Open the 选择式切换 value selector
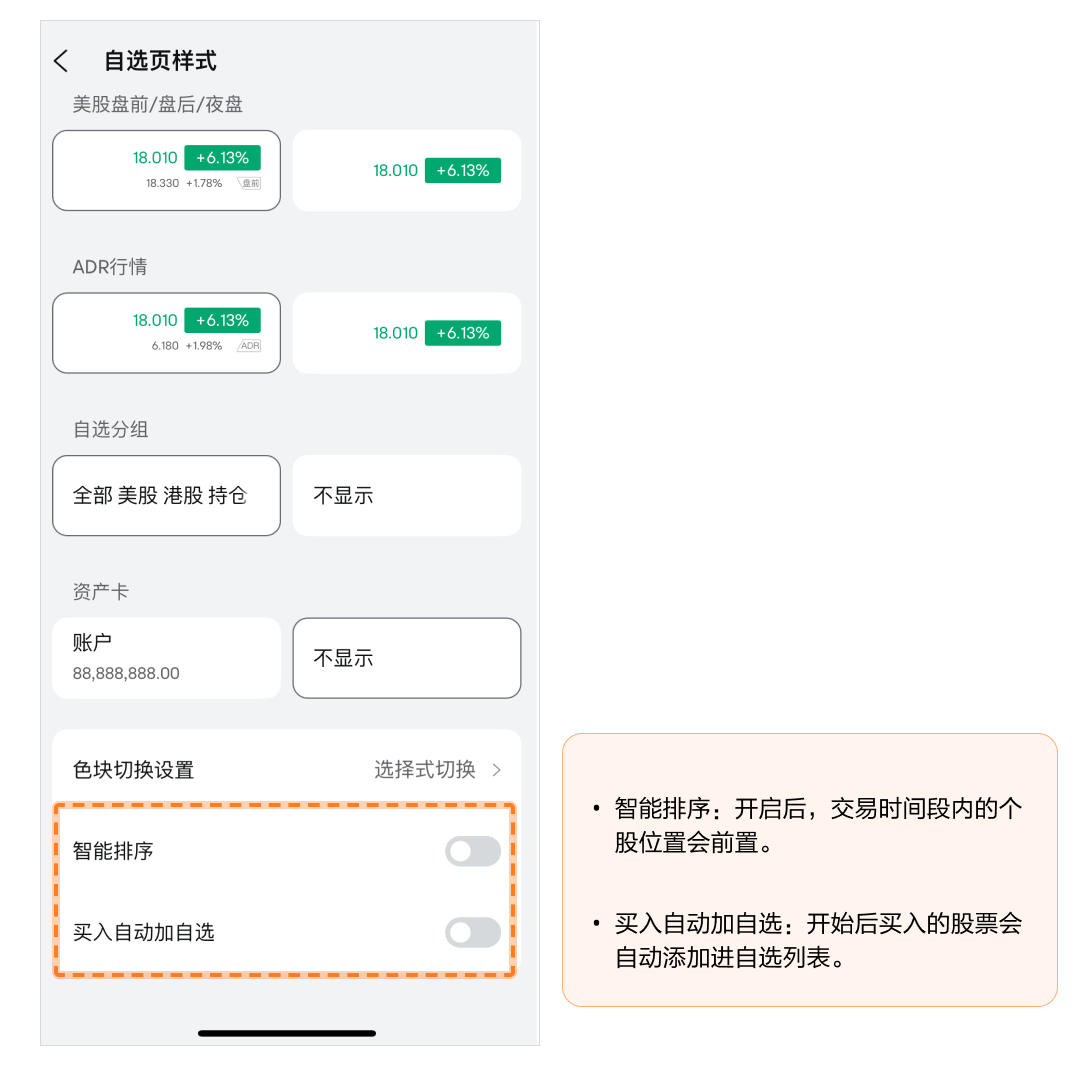Image resolution: width=1080 pixels, height=1066 pixels. click(425, 770)
